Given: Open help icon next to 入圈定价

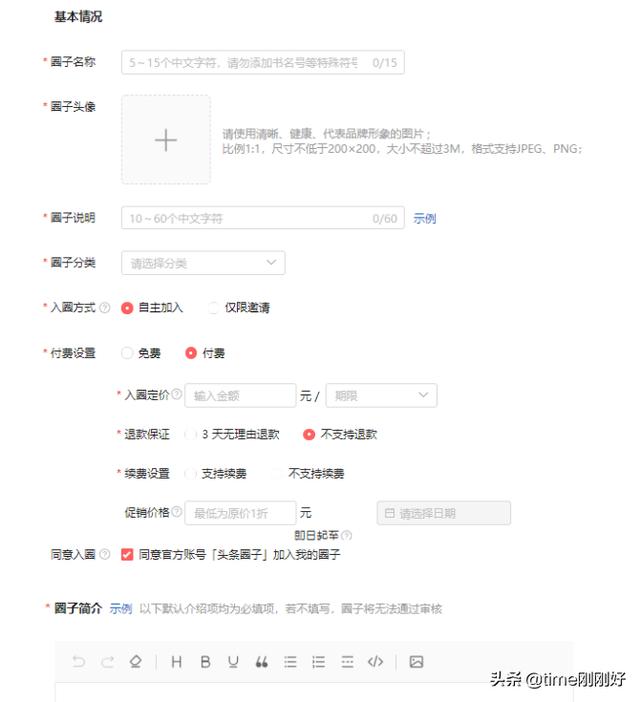Looking at the screenshot, I should click(177, 394).
